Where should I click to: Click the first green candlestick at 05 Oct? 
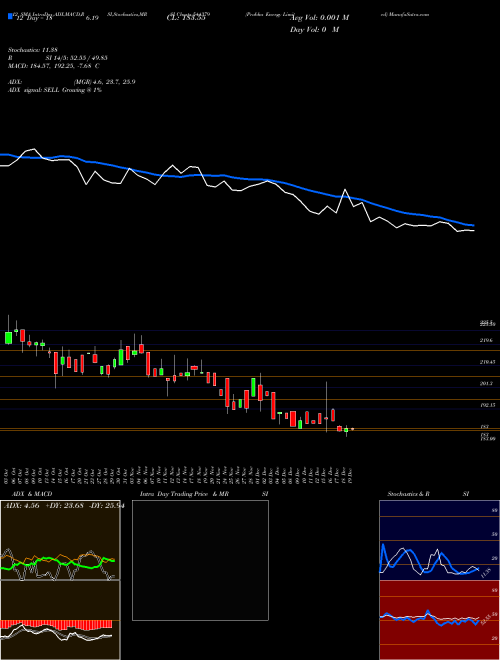point(8,338)
